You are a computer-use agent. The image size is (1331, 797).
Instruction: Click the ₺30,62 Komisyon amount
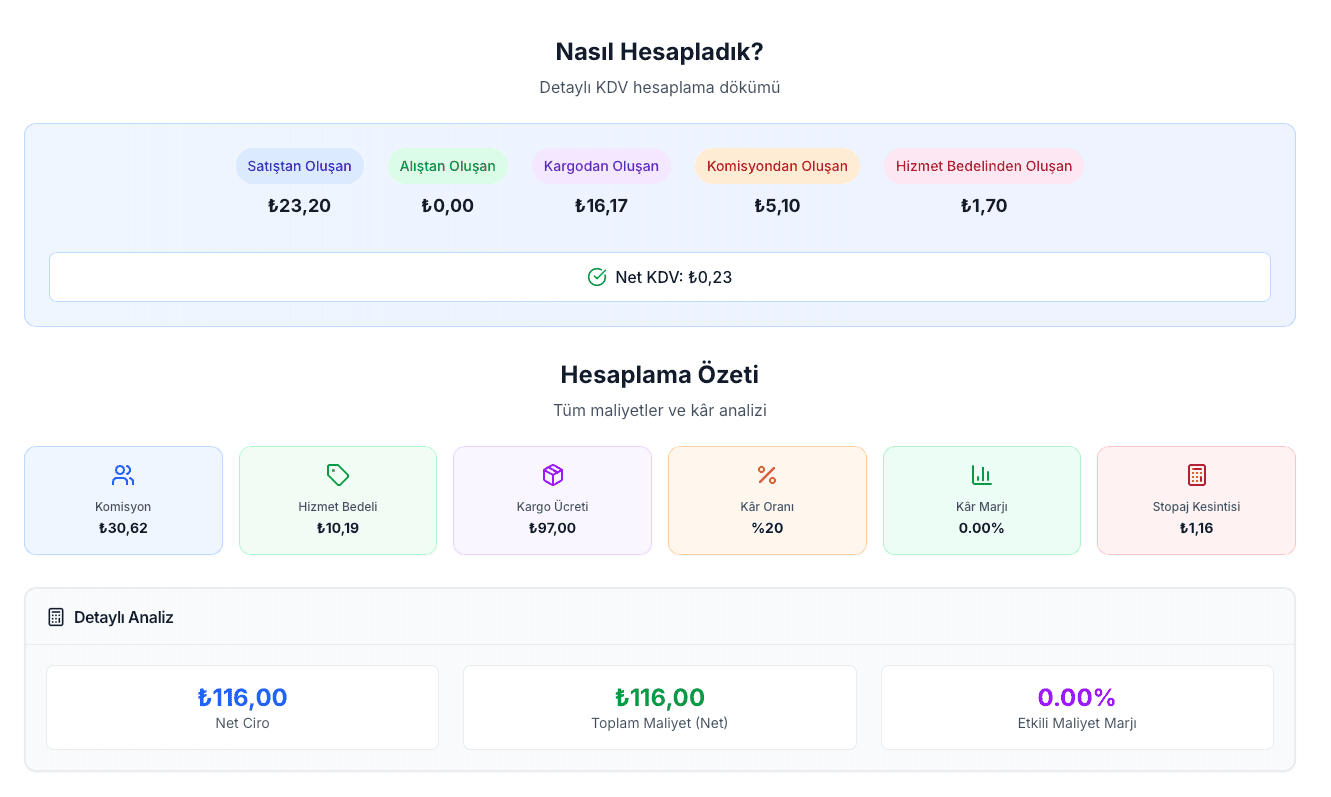pos(123,528)
